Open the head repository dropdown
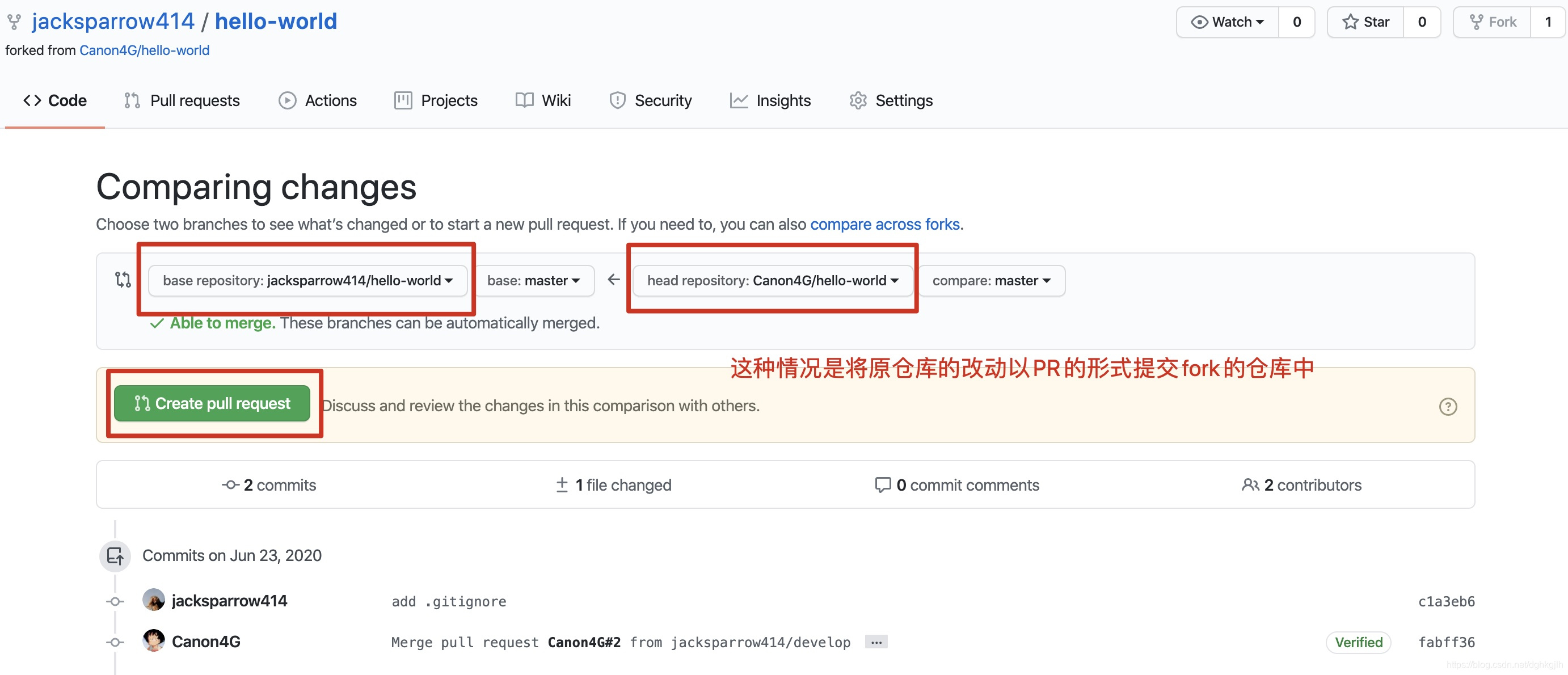This screenshot has width=1568, height=675. pyautogui.click(x=773, y=281)
